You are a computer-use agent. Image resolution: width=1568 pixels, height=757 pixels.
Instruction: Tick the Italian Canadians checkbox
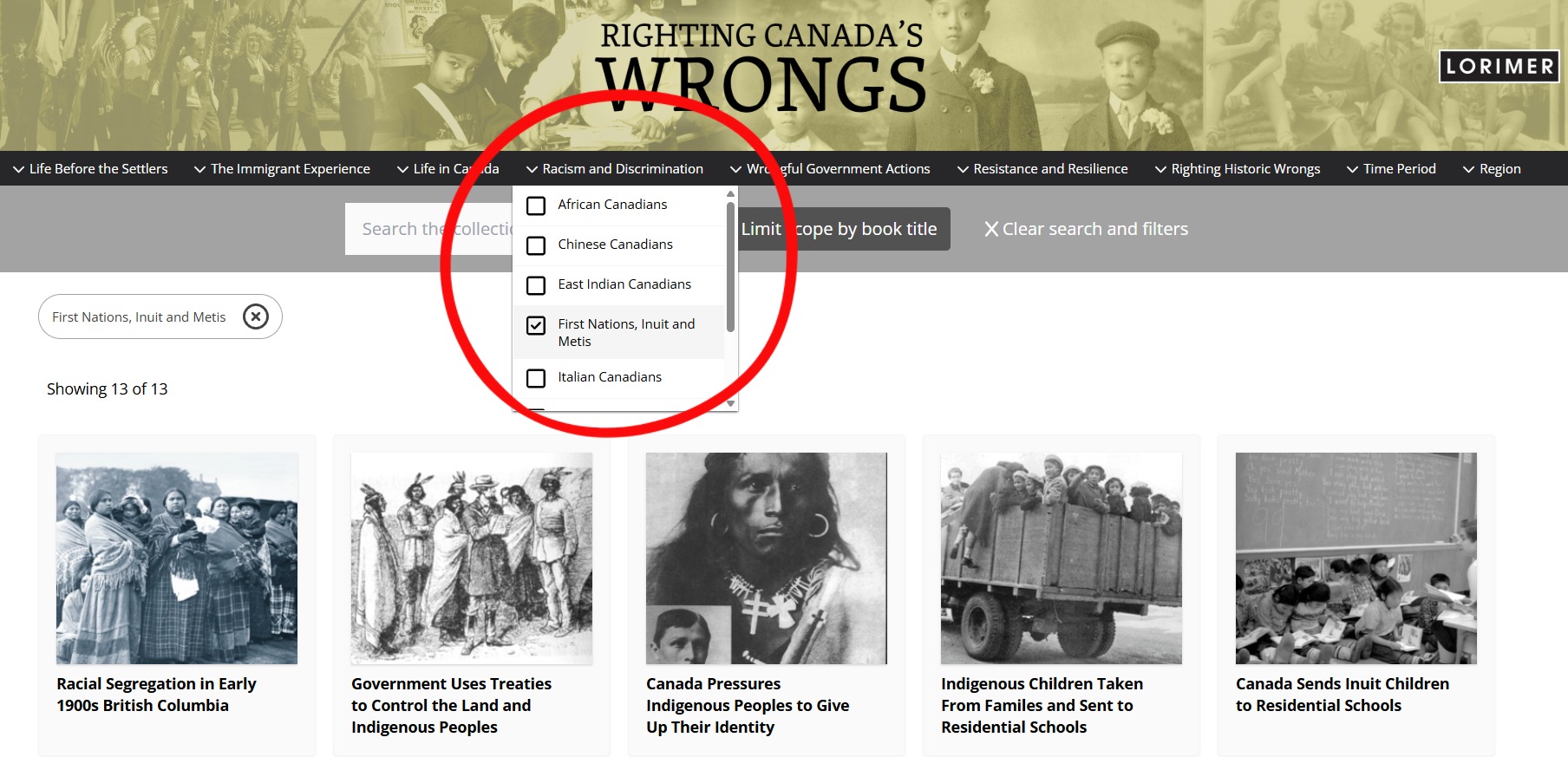(536, 378)
